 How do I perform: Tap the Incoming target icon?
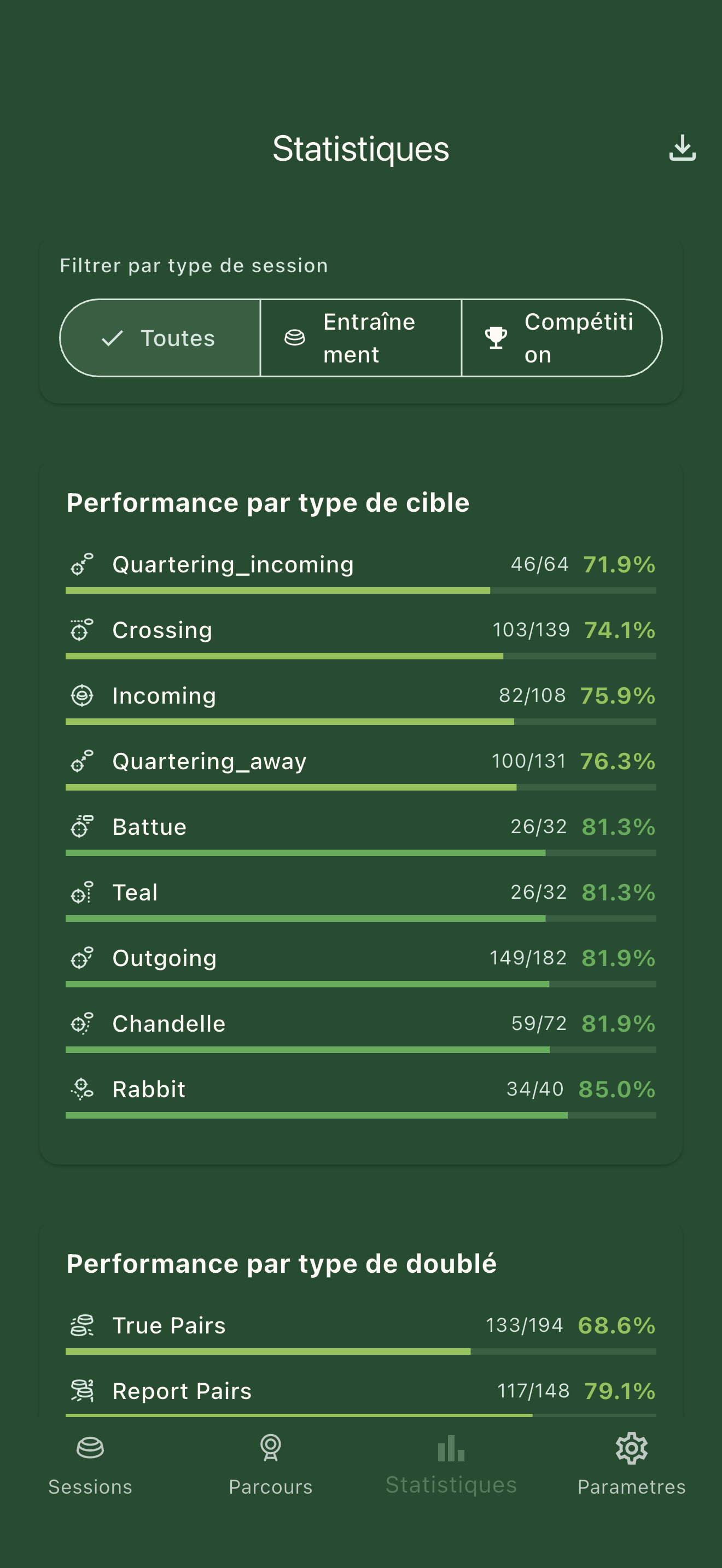click(82, 695)
